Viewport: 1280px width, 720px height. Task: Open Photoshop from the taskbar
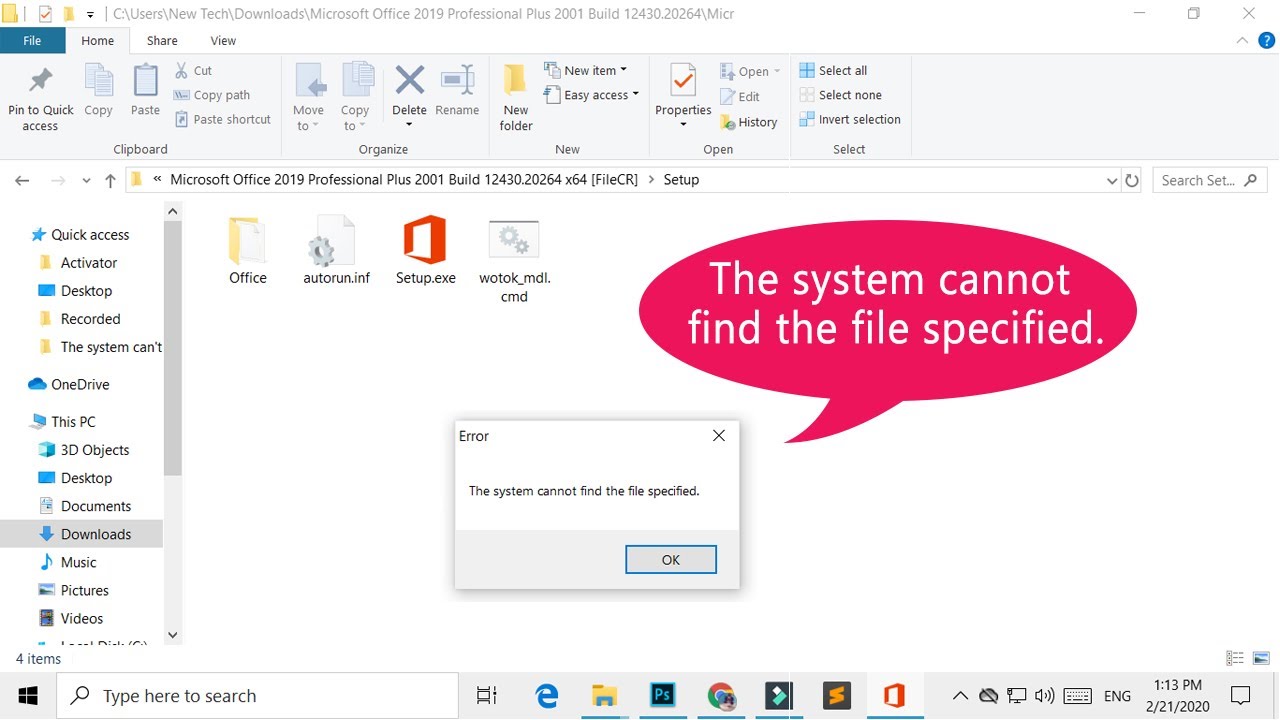pyautogui.click(x=663, y=696)
